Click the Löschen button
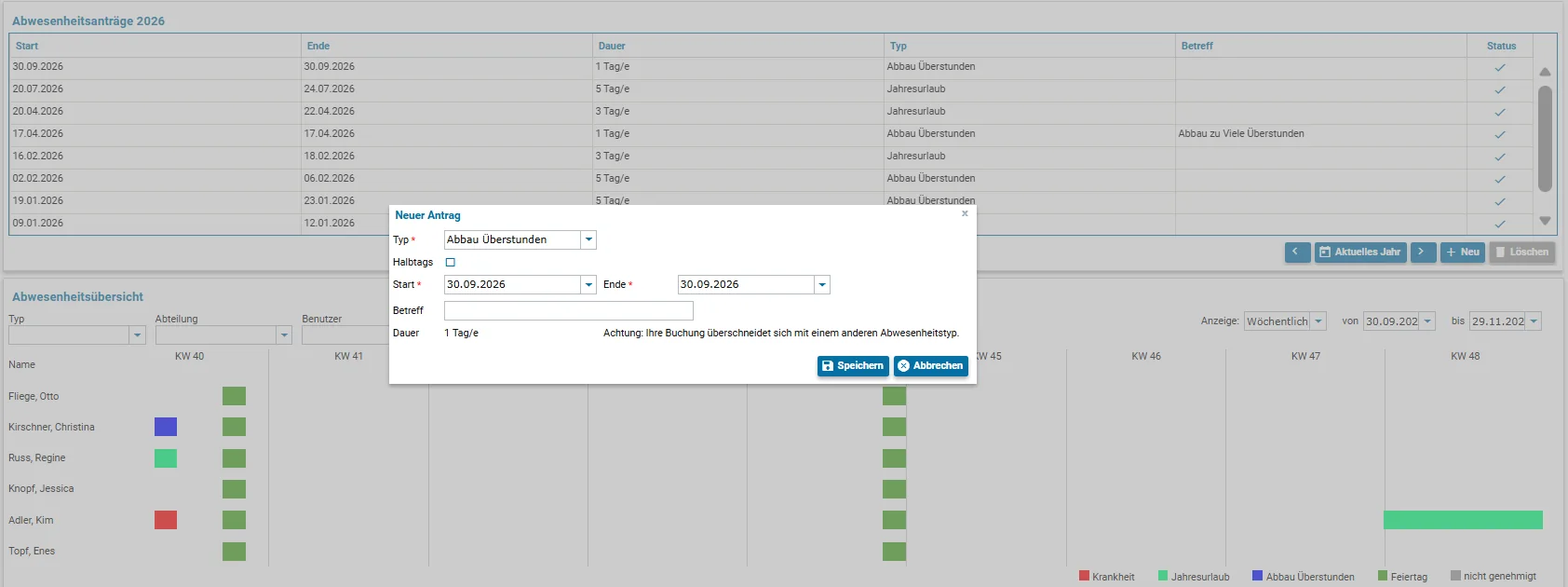Screen dimensions: 1568x587 click(x=1522, y=253)
